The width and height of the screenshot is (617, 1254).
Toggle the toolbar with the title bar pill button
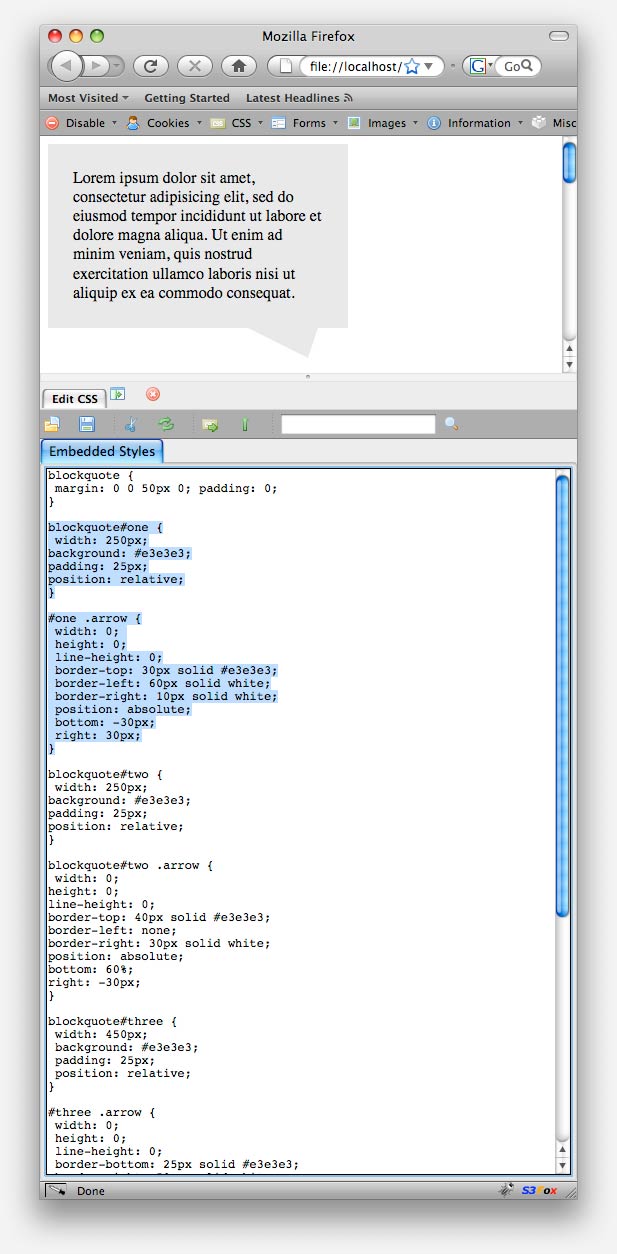(559, 36)
